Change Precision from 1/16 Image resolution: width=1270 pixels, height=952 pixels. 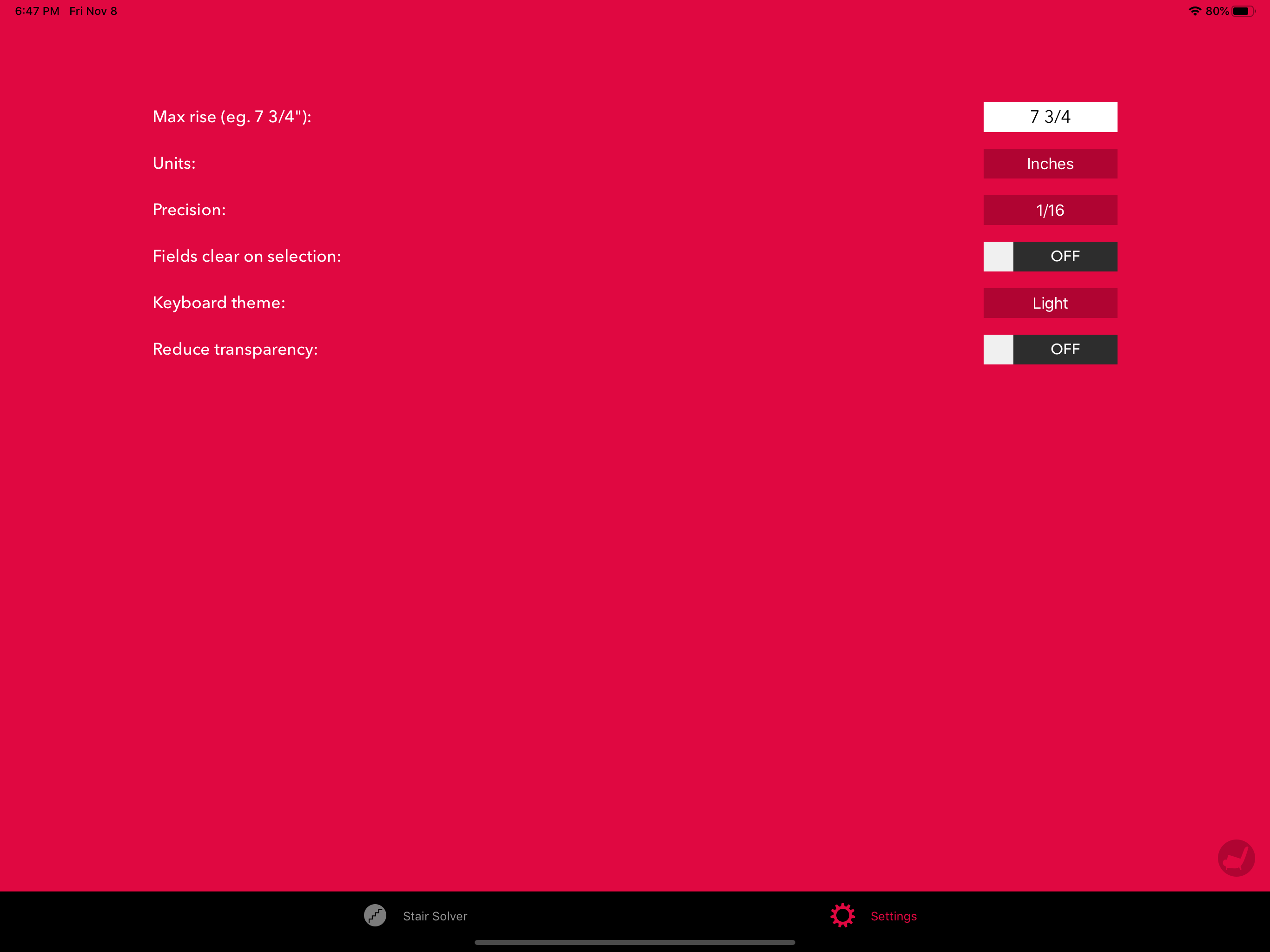(1050, 210)
